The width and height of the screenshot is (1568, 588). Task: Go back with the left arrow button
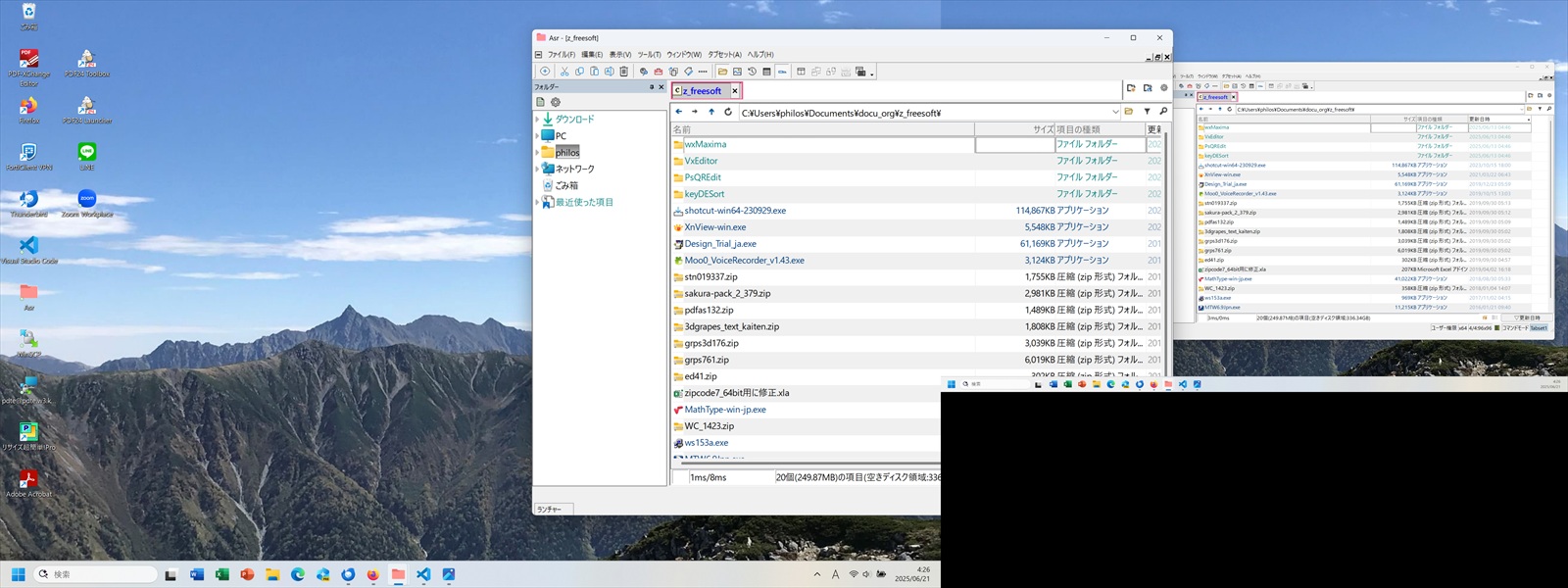tap(679, 112)
